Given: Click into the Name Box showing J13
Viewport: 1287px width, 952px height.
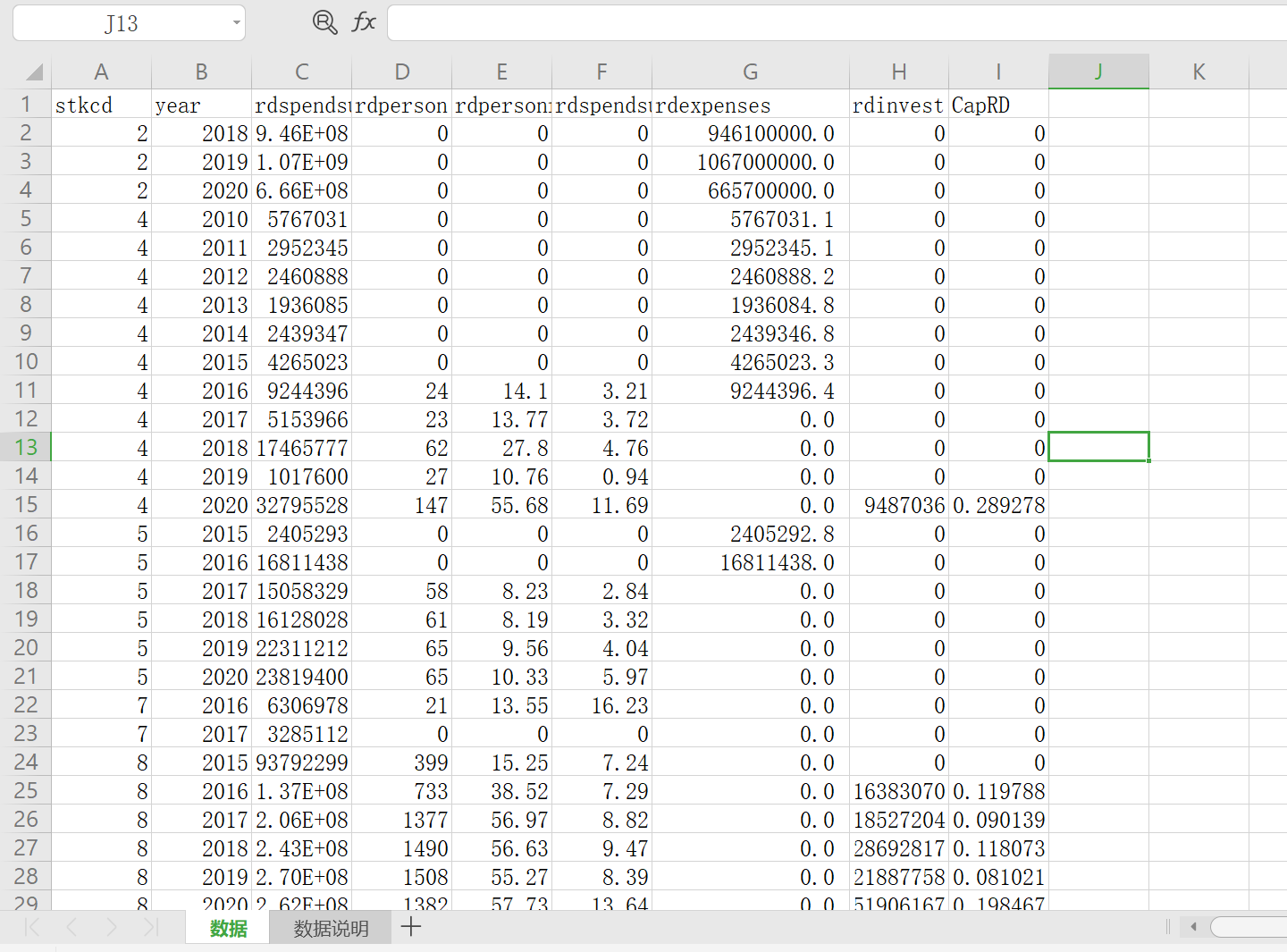Looking at the screenshot, I should (x=122, y=23).
